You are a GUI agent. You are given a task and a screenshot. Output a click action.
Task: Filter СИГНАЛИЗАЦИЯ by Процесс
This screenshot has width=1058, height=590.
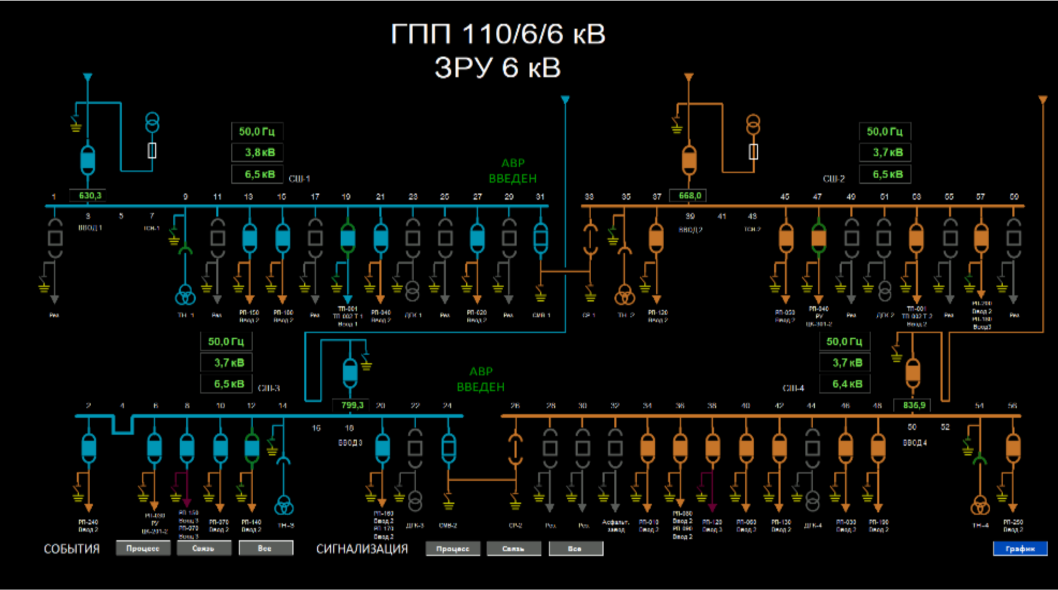(453, 548)
